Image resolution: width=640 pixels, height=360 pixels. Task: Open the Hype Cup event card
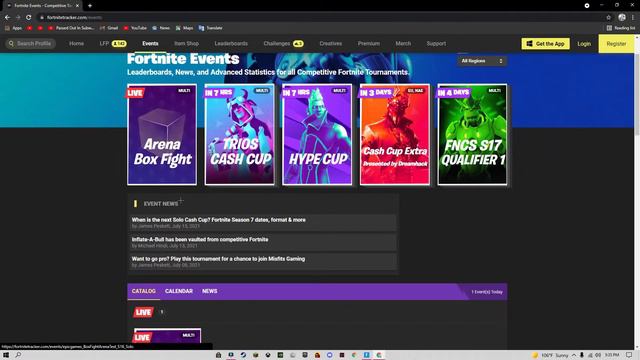tap(317, 134)
